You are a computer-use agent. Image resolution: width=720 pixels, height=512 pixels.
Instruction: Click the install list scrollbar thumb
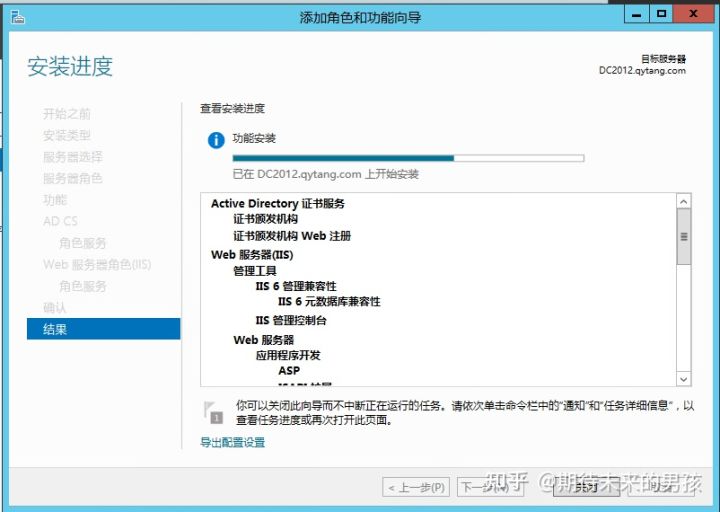[684, 237]
